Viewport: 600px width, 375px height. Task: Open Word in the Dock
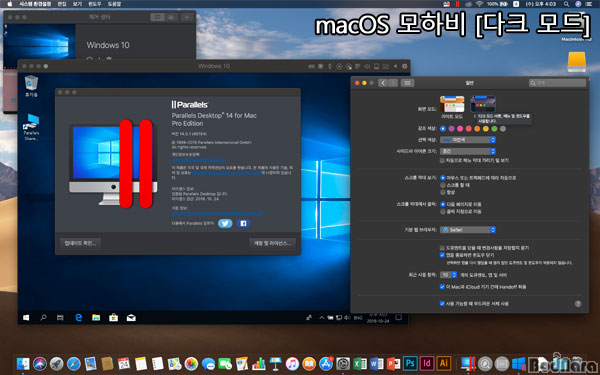[377, 364]
